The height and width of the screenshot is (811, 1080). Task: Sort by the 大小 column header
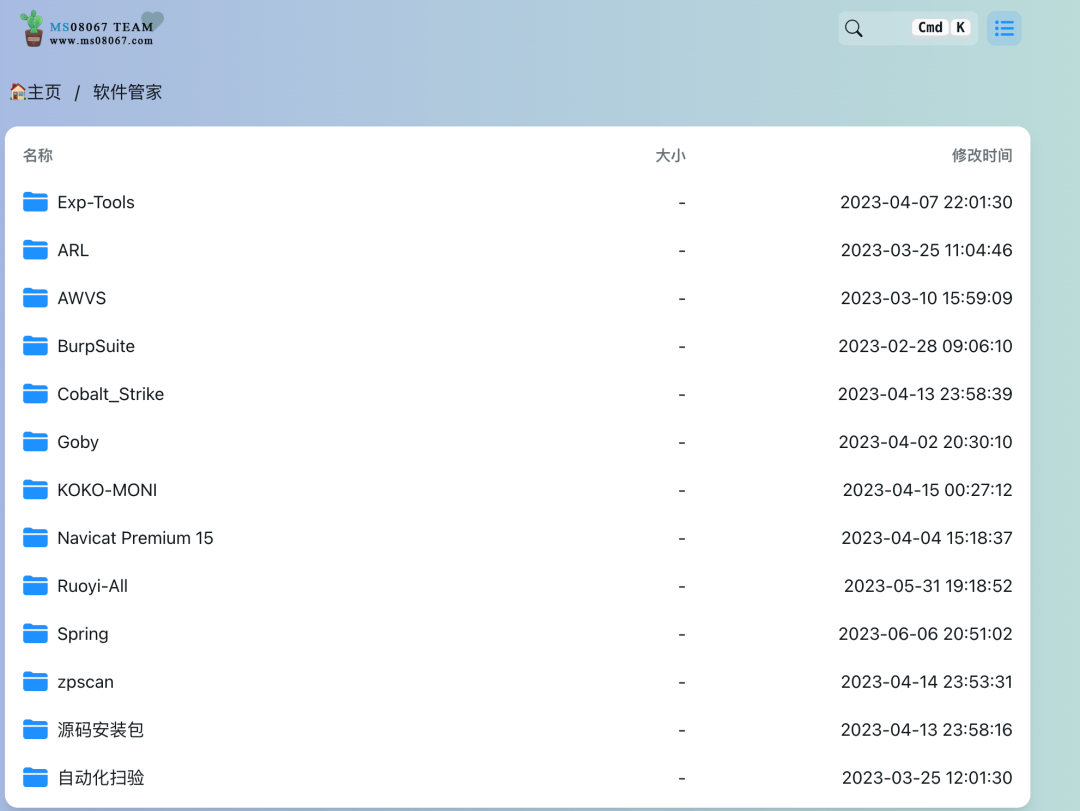669,155
